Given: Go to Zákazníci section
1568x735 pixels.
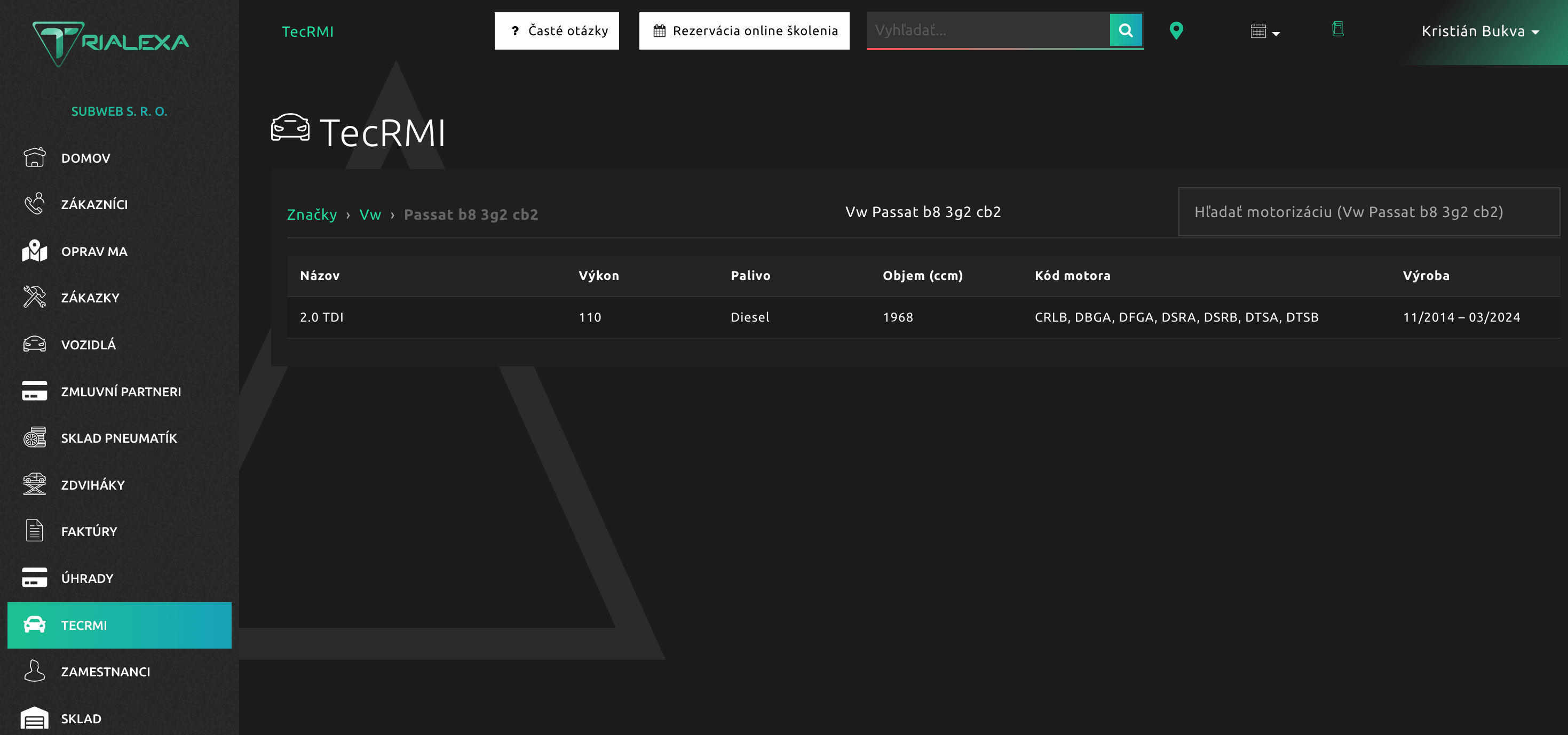Looking at the screenshot, I should click(x=120, y=204).
